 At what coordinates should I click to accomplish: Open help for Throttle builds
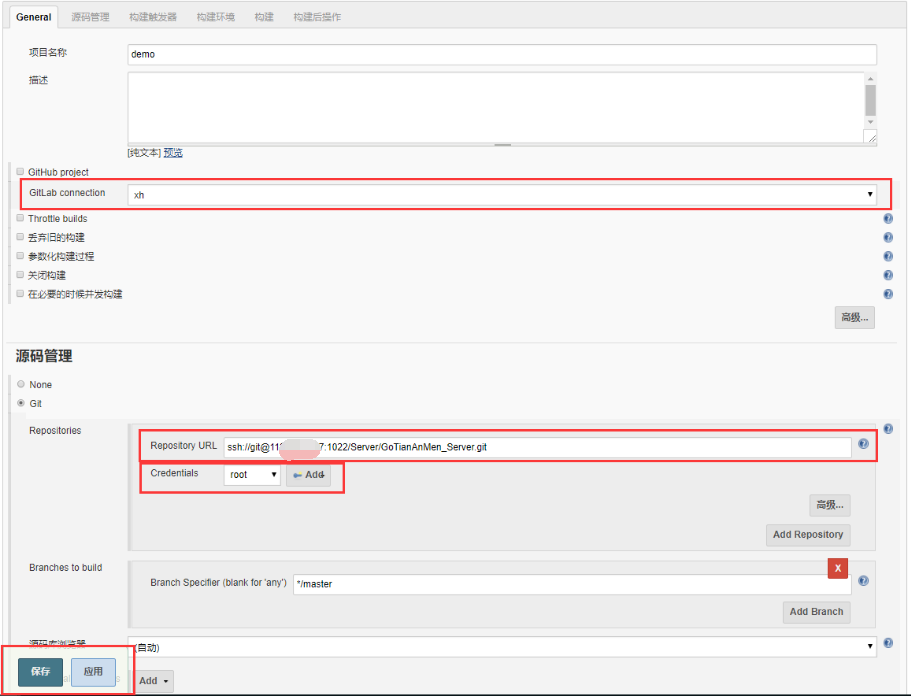tap(888, 219)
